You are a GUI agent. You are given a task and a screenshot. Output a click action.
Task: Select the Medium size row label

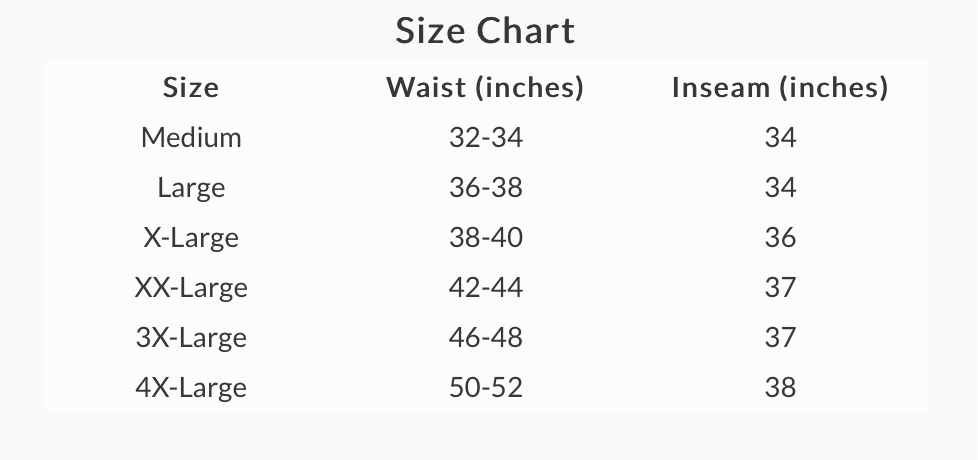coord(191,138)
